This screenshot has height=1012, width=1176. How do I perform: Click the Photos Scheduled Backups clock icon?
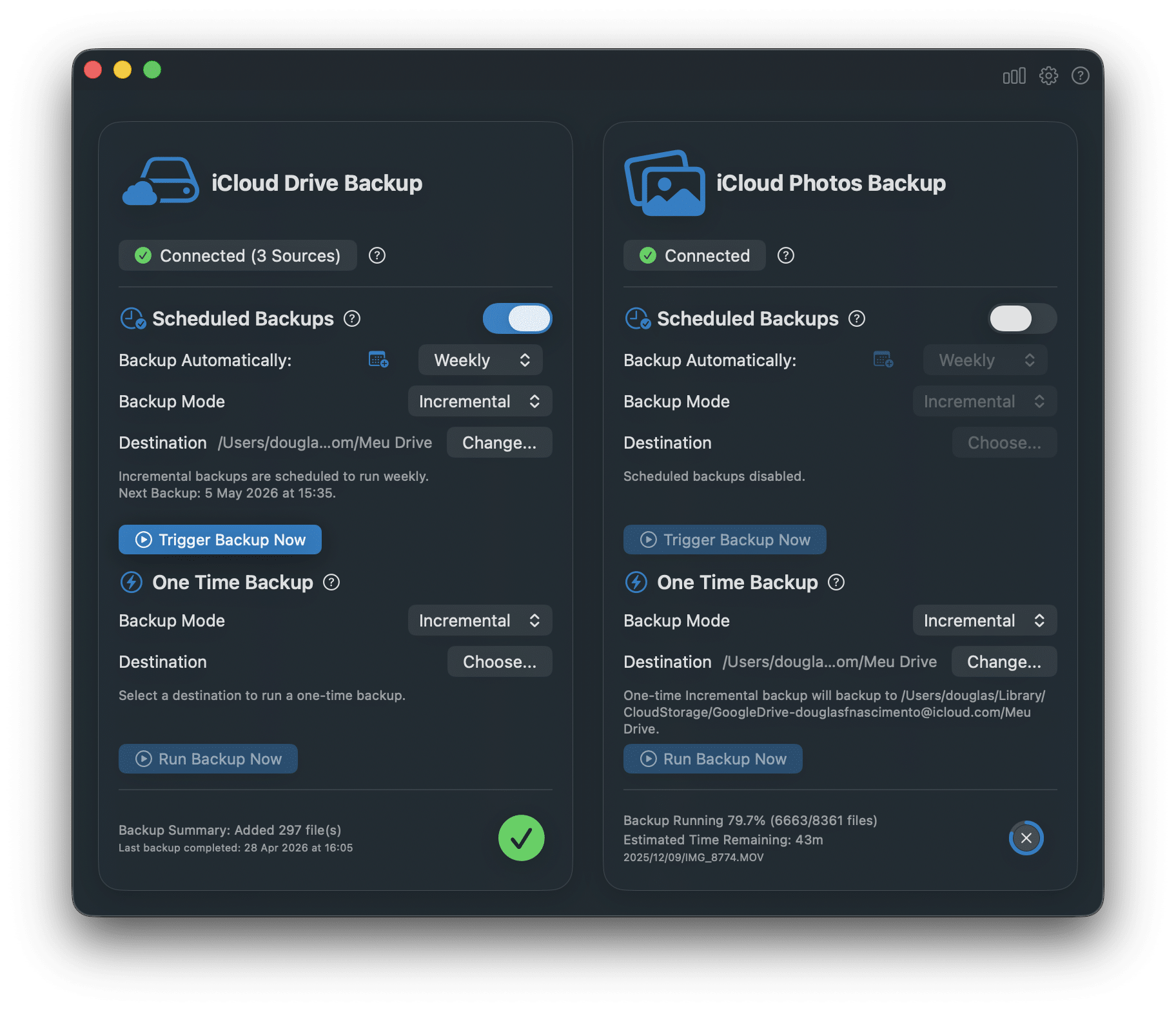(638, 318)
